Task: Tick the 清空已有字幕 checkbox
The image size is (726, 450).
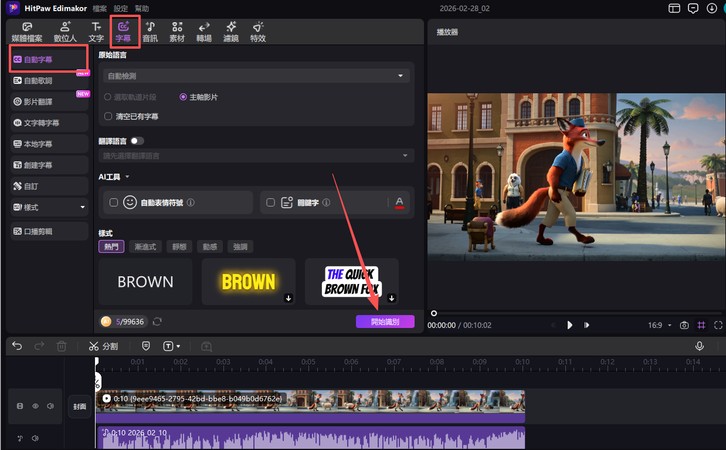Action: 108,116
